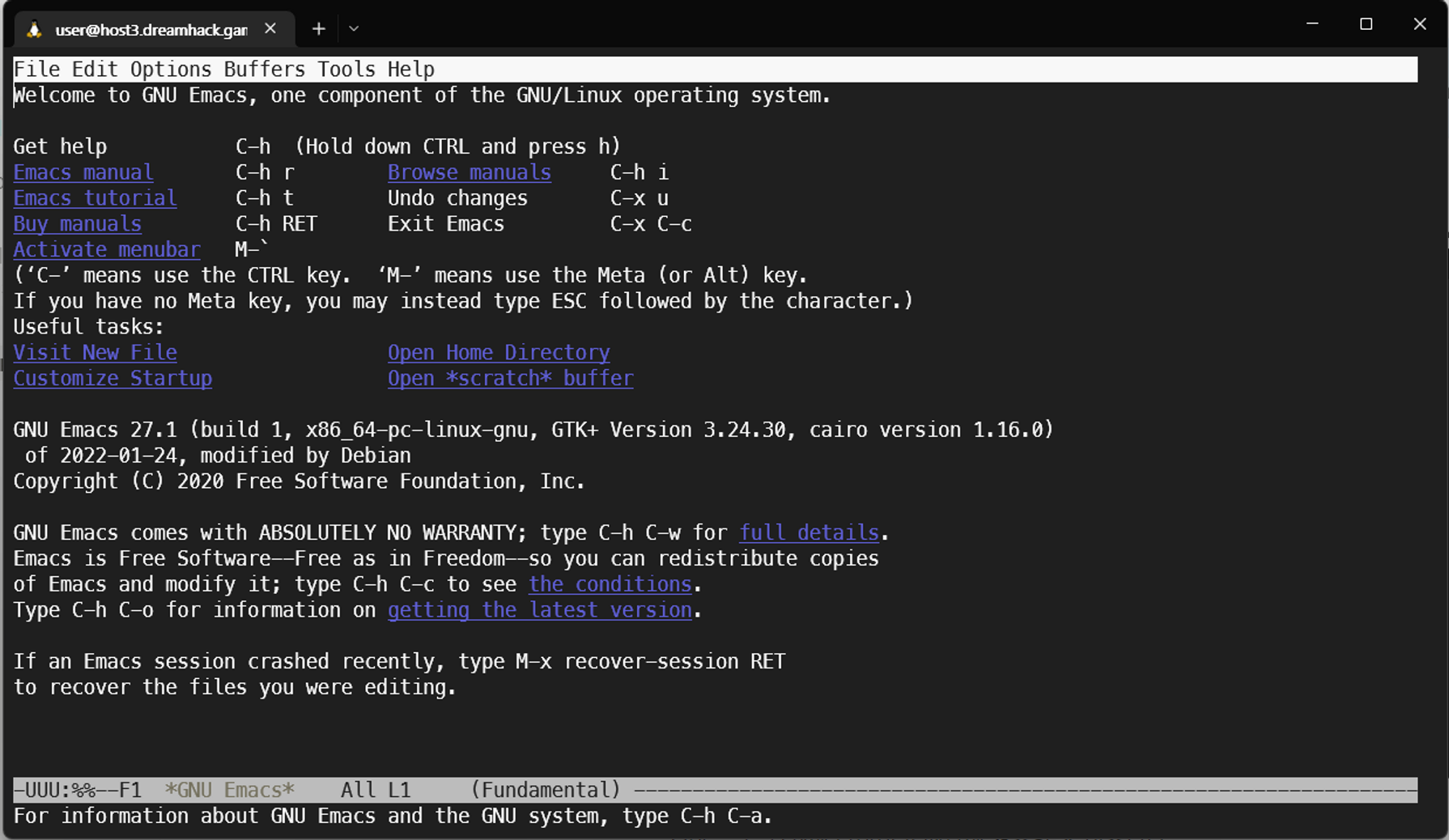1449x840 pixels.
Task: Click the GNU Emacs 27.1 version line
Action: (x=533, y=430)
